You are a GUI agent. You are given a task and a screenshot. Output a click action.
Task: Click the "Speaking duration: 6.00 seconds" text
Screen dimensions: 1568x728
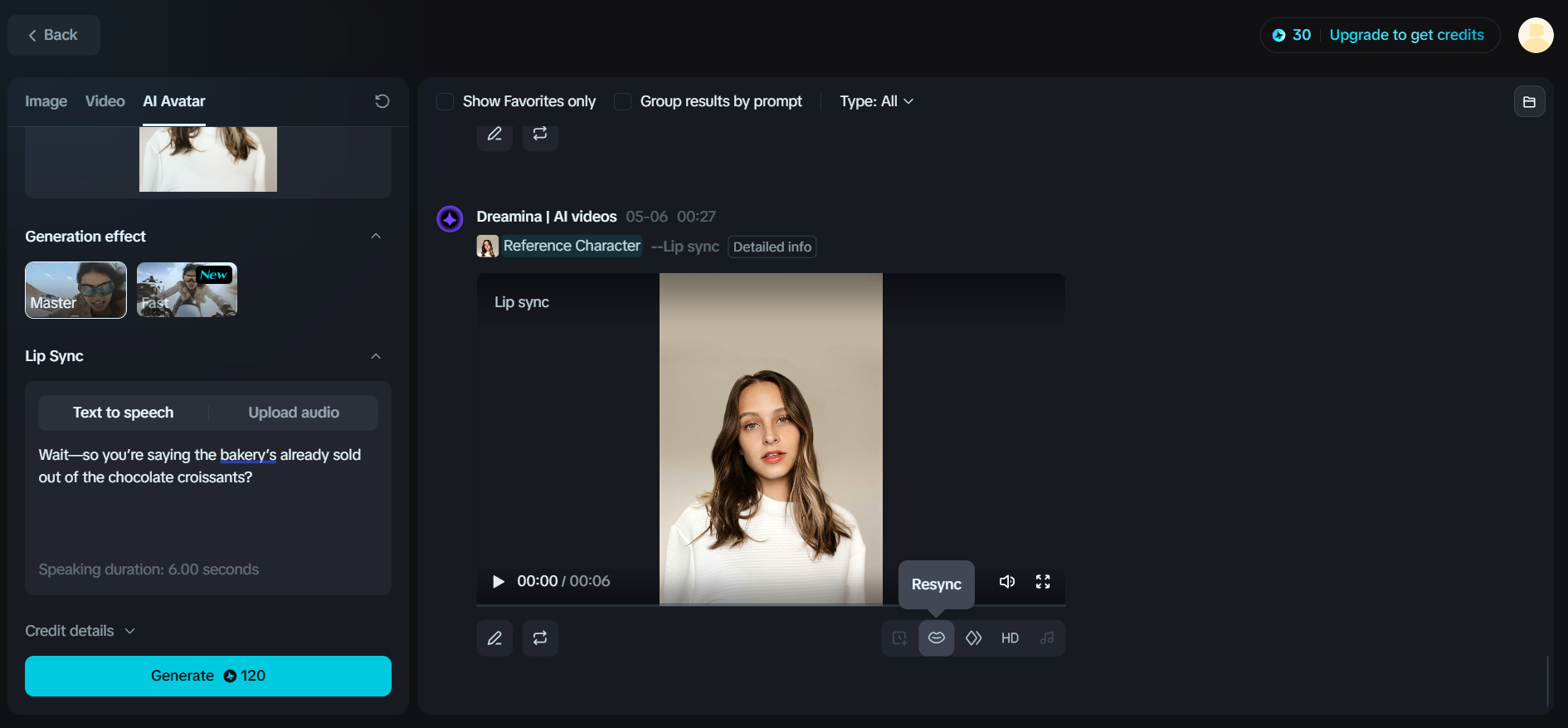coord(149,569)
